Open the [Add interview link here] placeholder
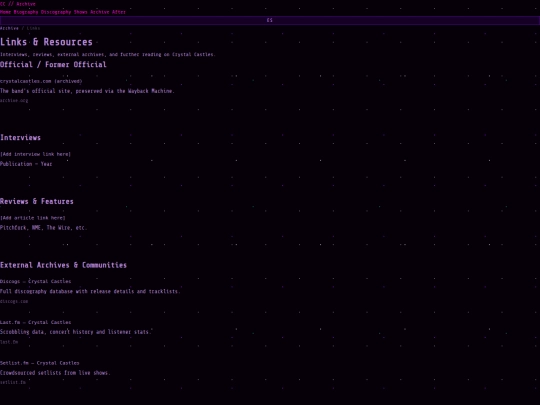Viewport: 540px width, 405px height. click(x=35, y=154)
